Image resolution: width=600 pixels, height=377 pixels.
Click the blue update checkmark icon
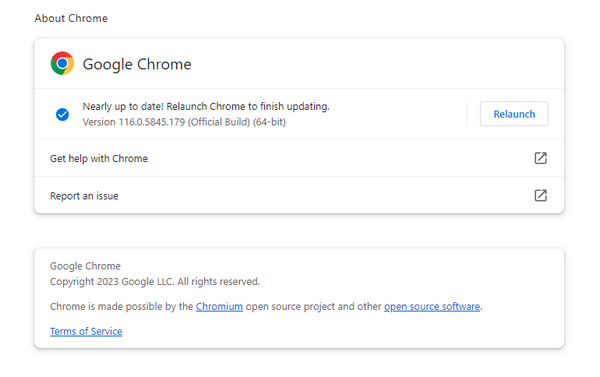coord(62,114)
